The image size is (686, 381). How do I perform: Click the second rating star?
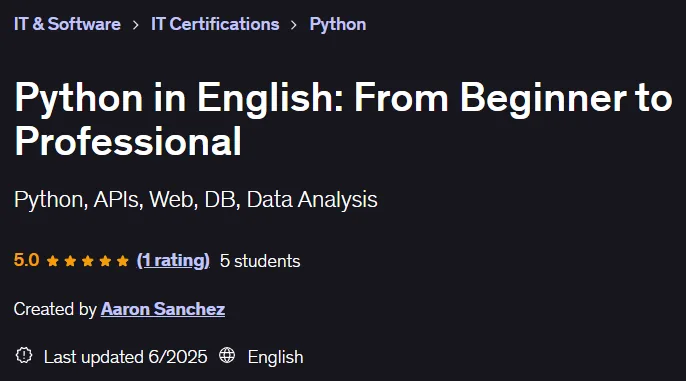point(70,261)
